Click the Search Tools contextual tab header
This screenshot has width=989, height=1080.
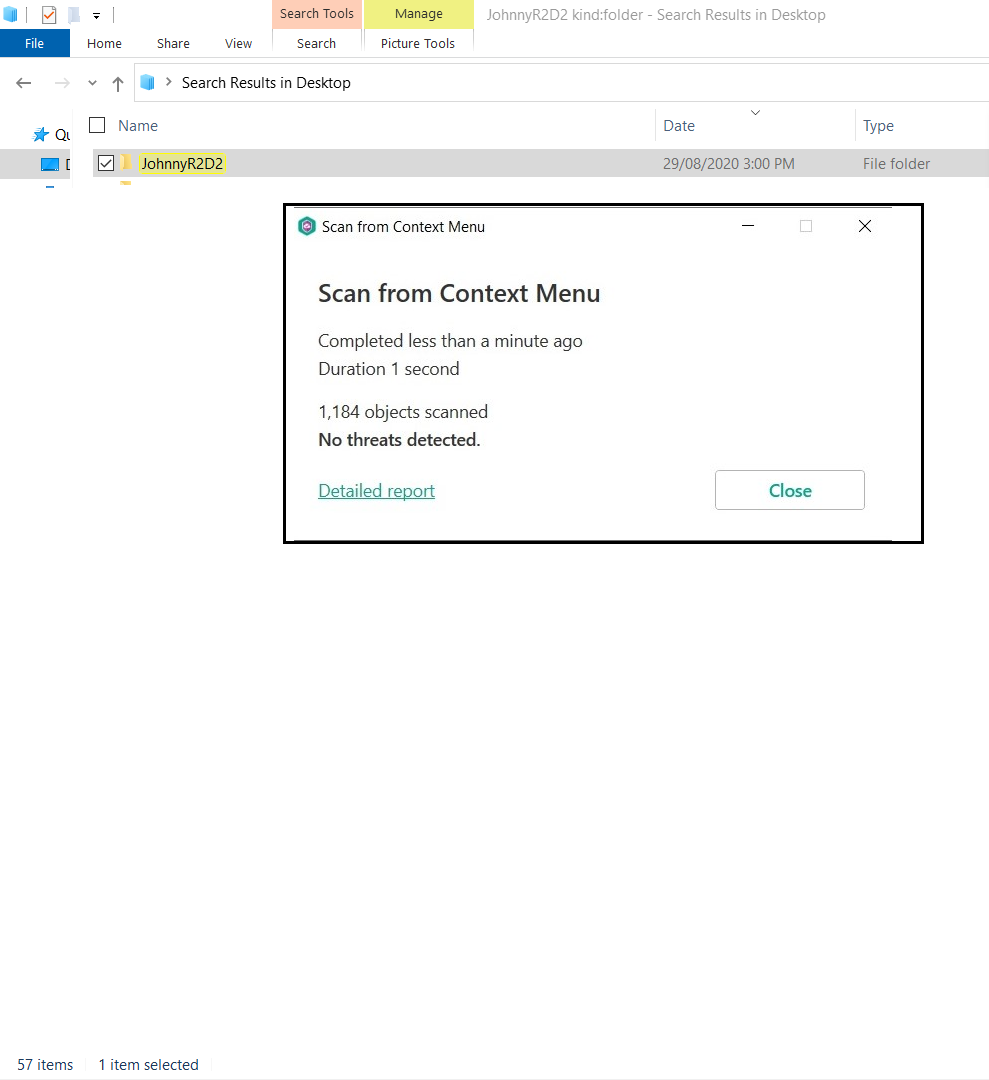click(317, 14)
